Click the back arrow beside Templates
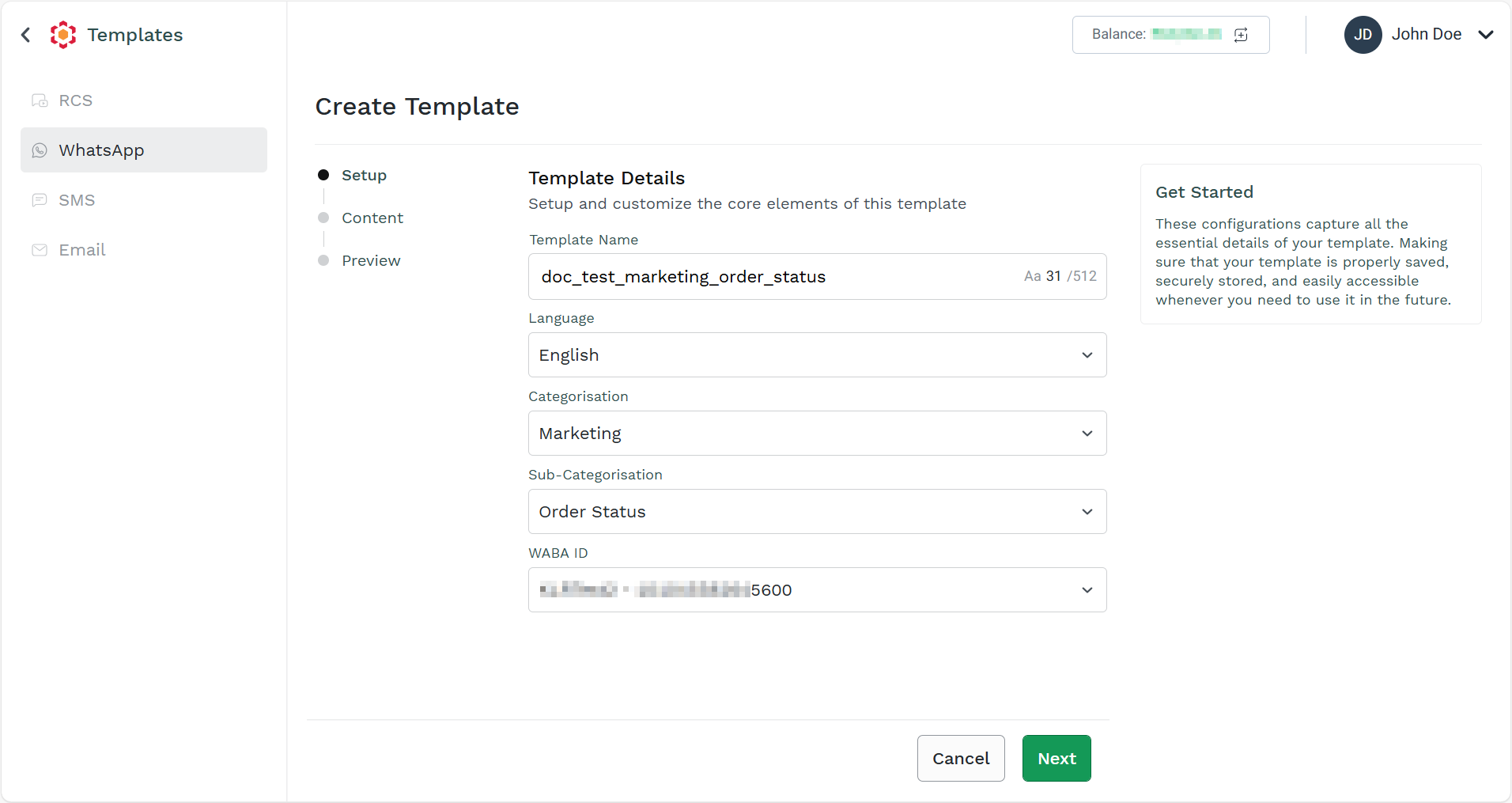1512x803 pixels. click(x=26, y=35)
